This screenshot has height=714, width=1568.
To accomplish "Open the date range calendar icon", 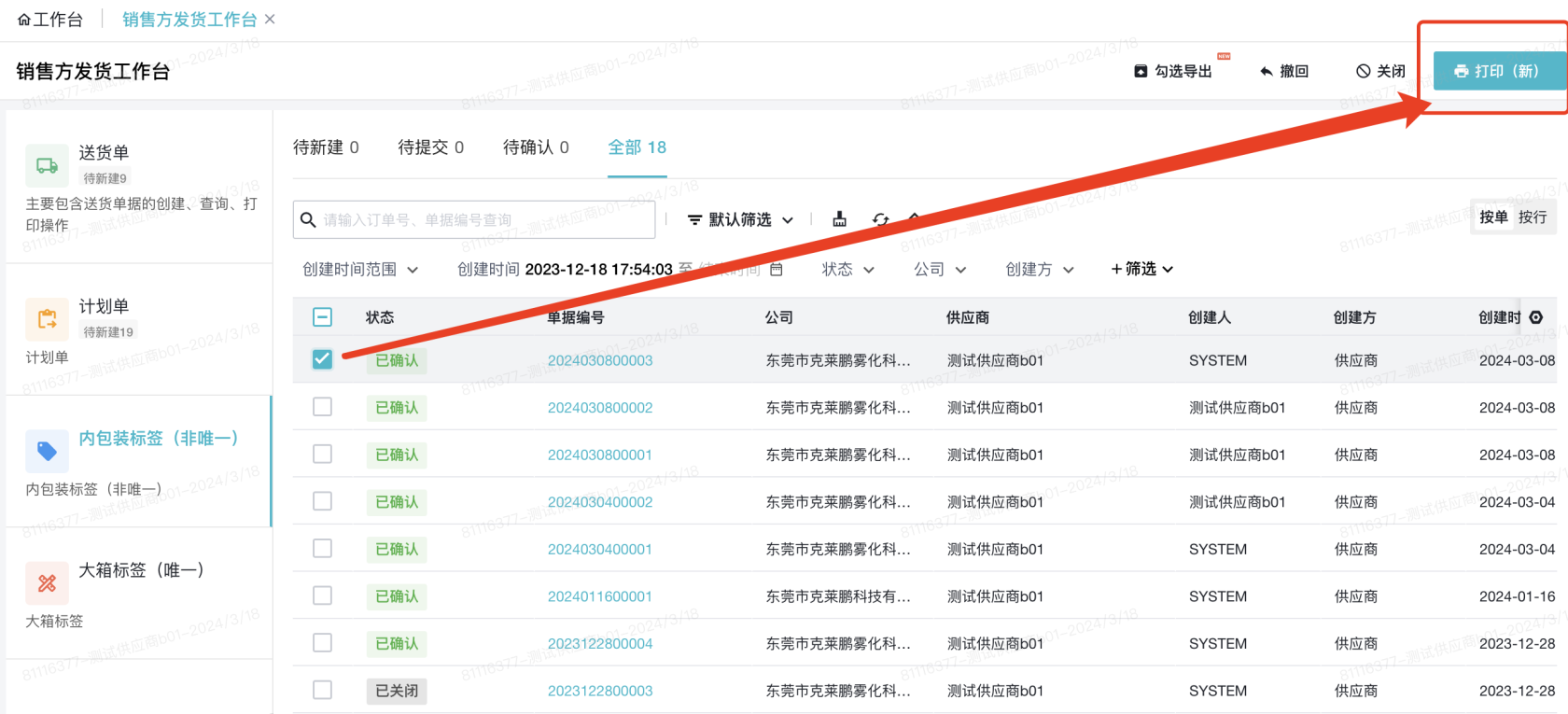I will [777, 269].
